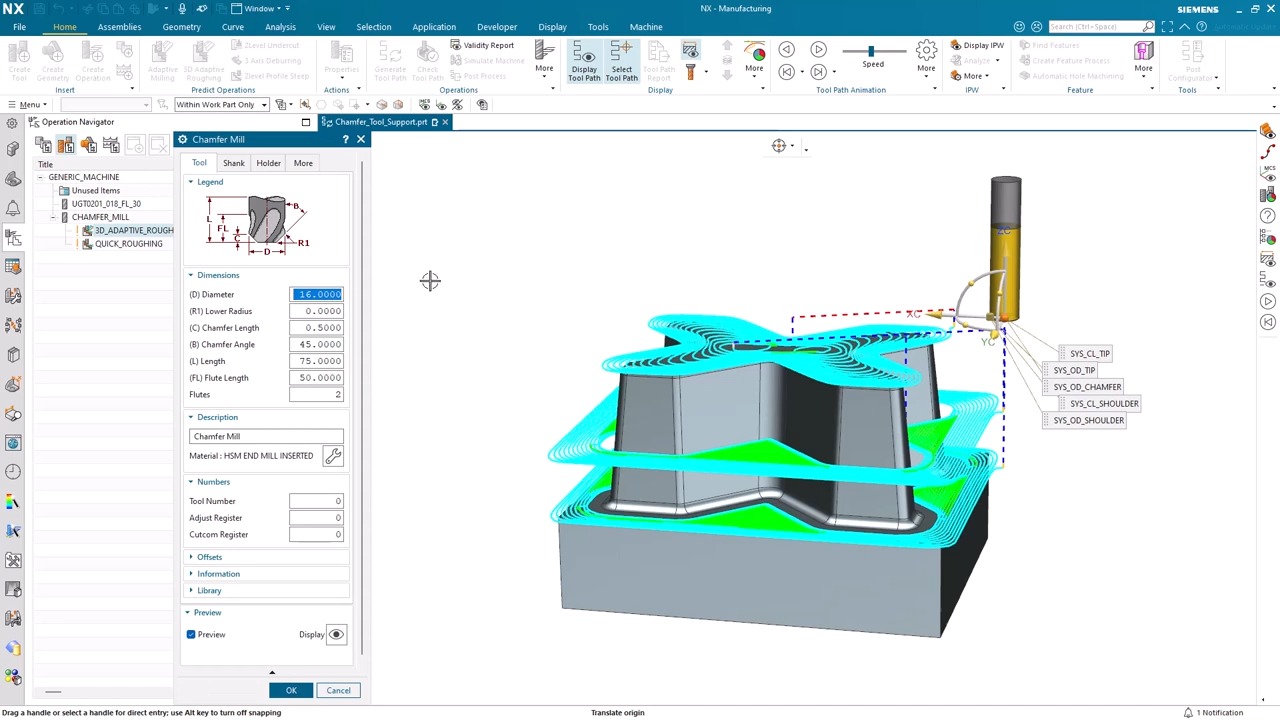Toggle the Display eye button in Preview

pyautogui.click(x=336, y=635)
